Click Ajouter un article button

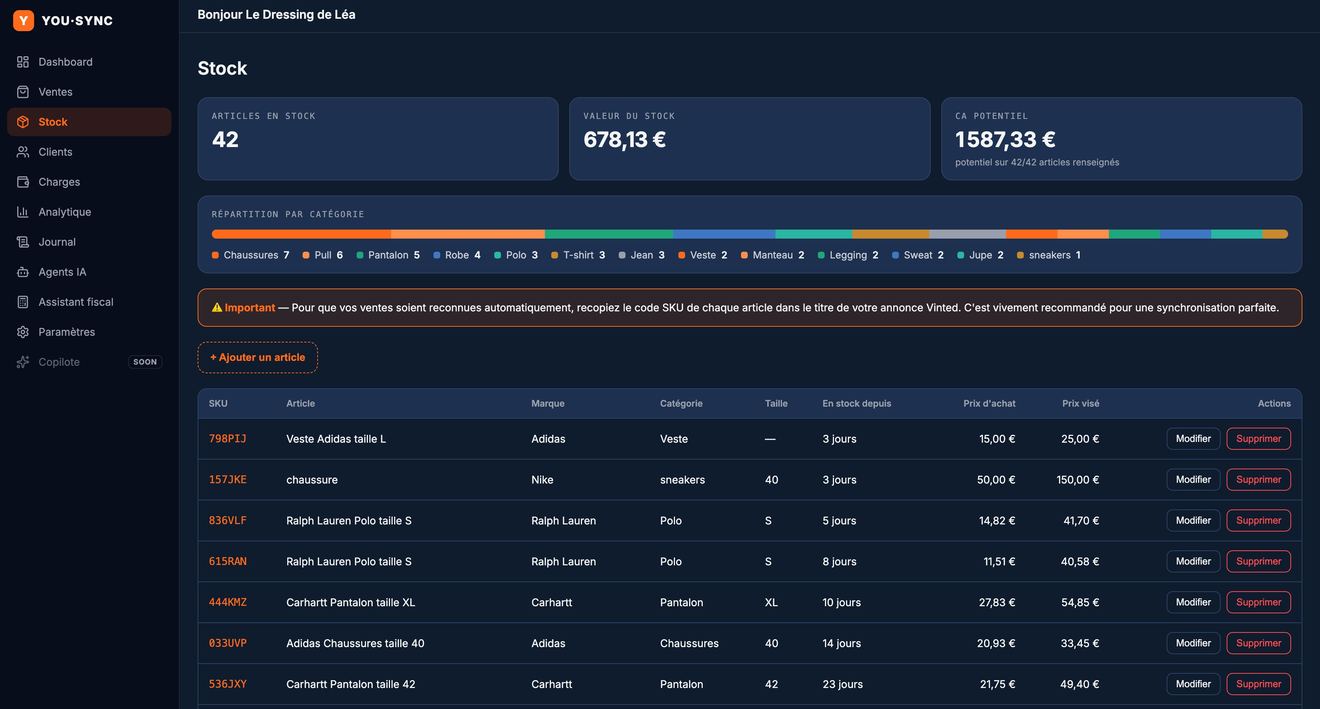point(258,358)
